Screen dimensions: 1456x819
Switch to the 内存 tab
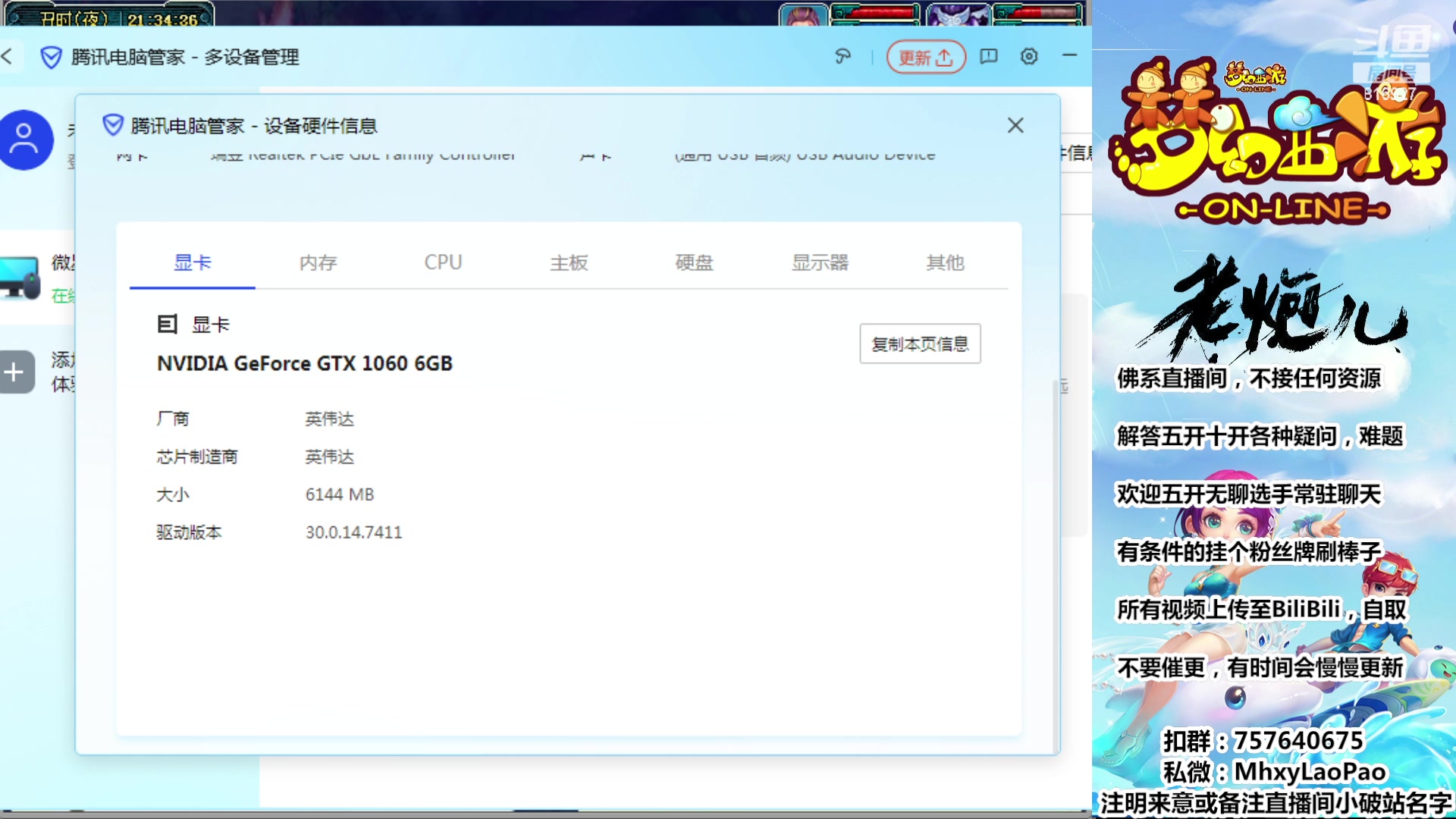(x=318, y=262)
